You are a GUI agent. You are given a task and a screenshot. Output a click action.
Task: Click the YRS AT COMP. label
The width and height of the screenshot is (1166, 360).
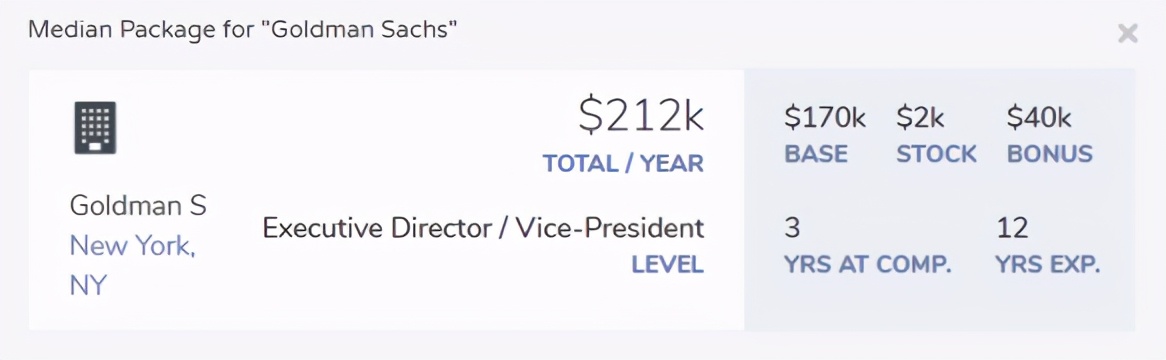tap(868, 265)
